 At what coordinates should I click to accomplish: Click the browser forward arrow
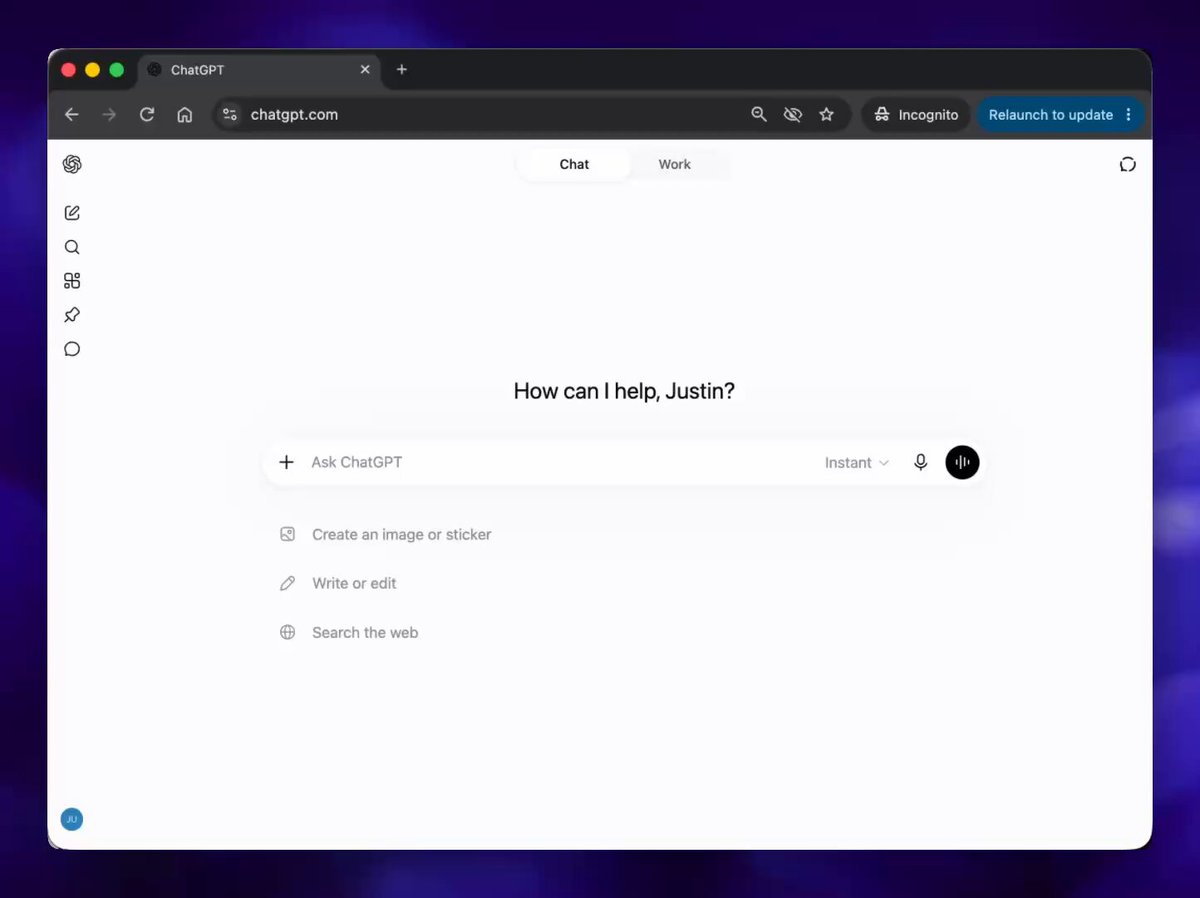110,115
